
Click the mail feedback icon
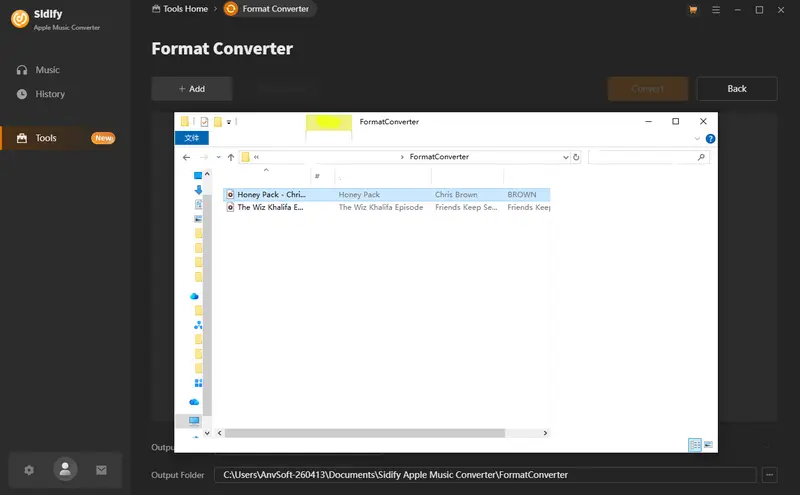pos(102,470)
